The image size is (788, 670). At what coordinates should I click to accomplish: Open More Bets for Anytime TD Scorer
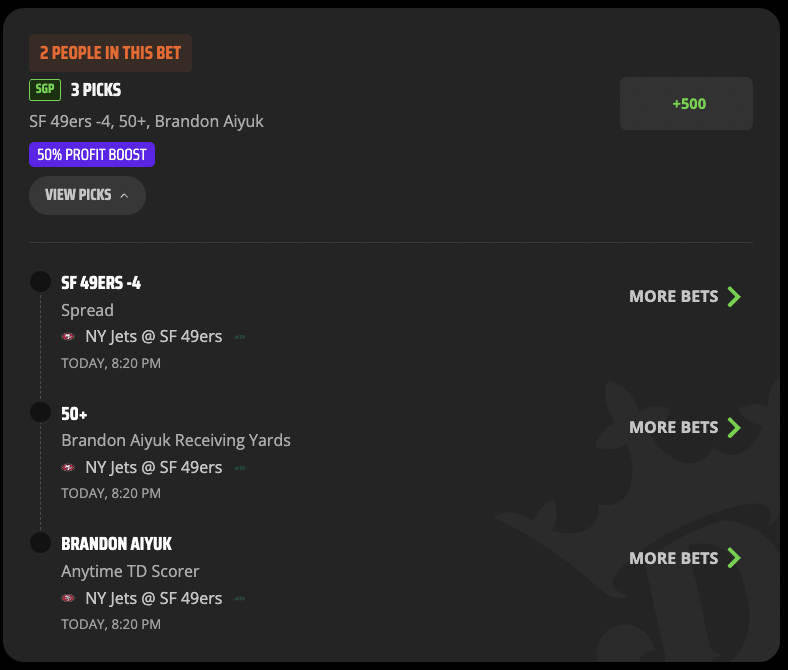coord(685,558)
